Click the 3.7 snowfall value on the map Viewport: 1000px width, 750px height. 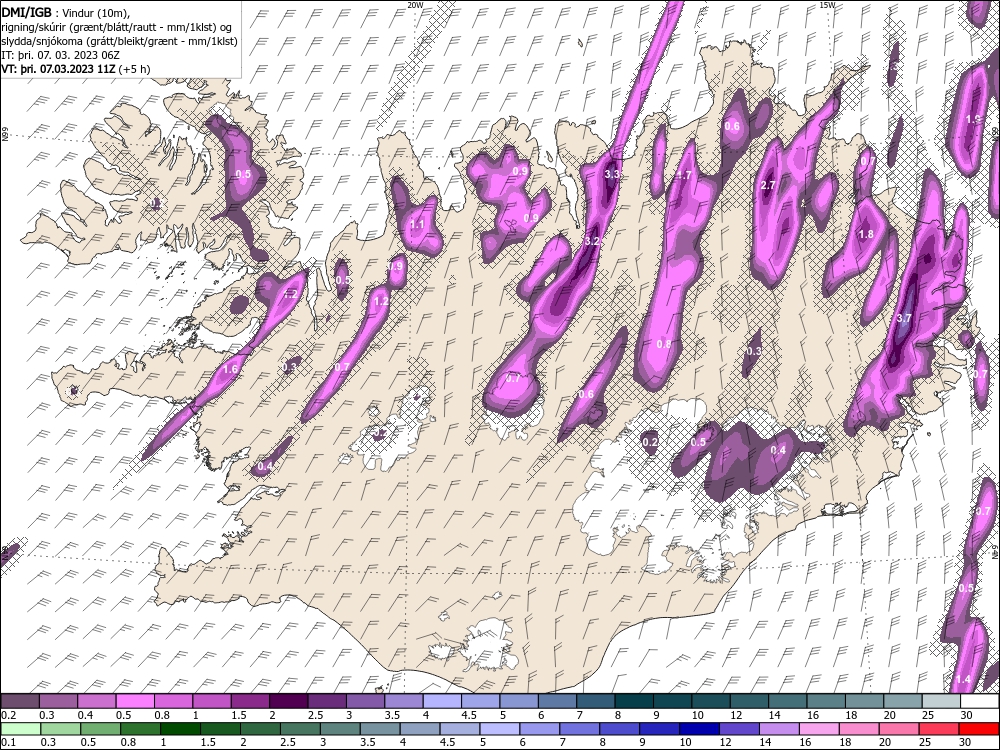pos(904,318)
